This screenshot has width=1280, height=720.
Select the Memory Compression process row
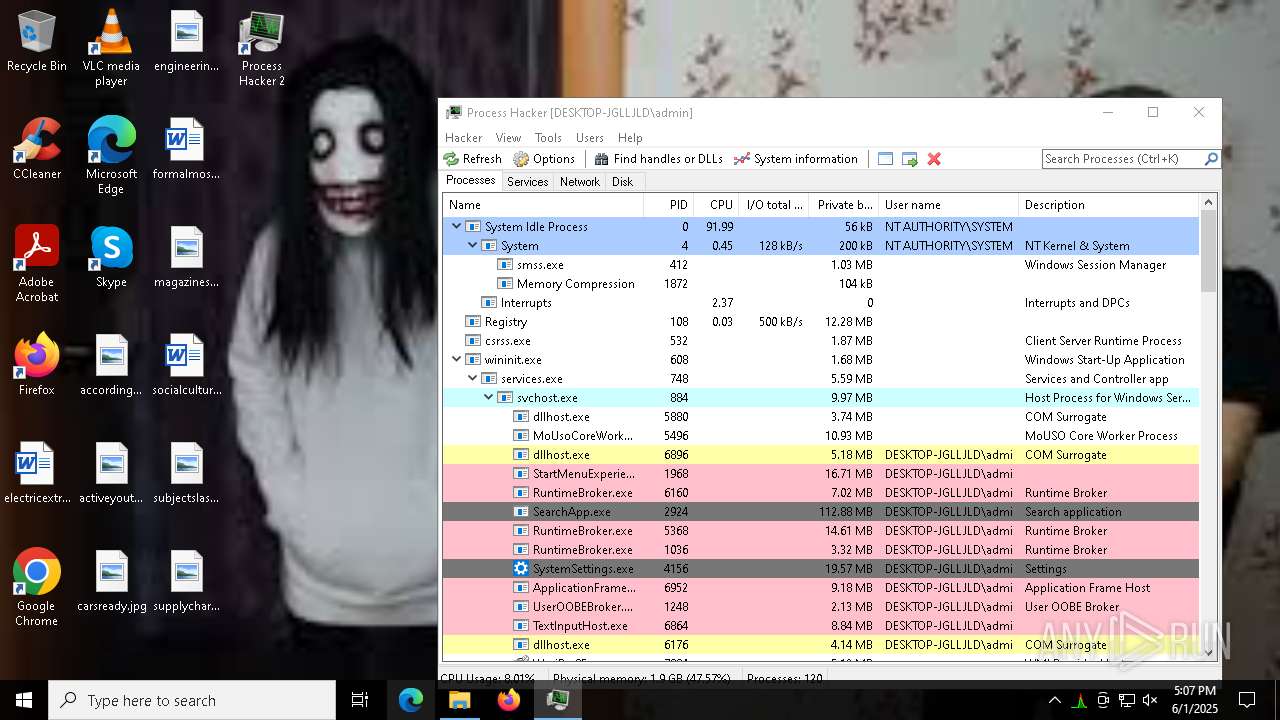821,284
